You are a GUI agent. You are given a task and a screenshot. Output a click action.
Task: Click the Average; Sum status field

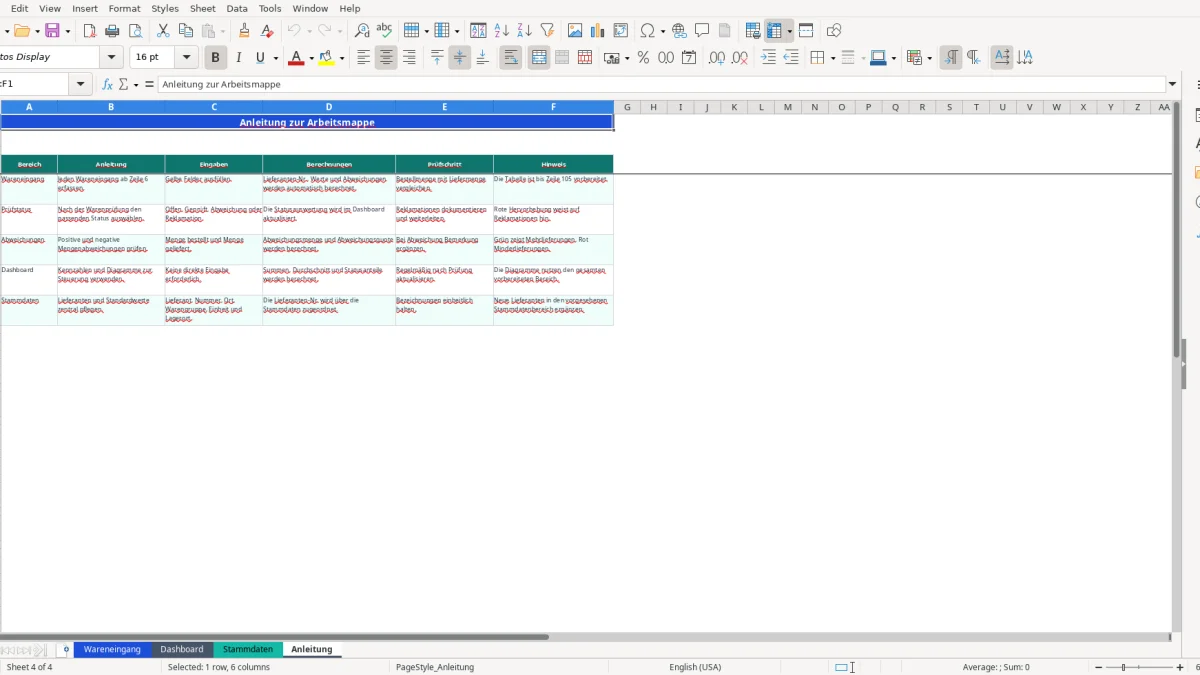tap(996, 667)
